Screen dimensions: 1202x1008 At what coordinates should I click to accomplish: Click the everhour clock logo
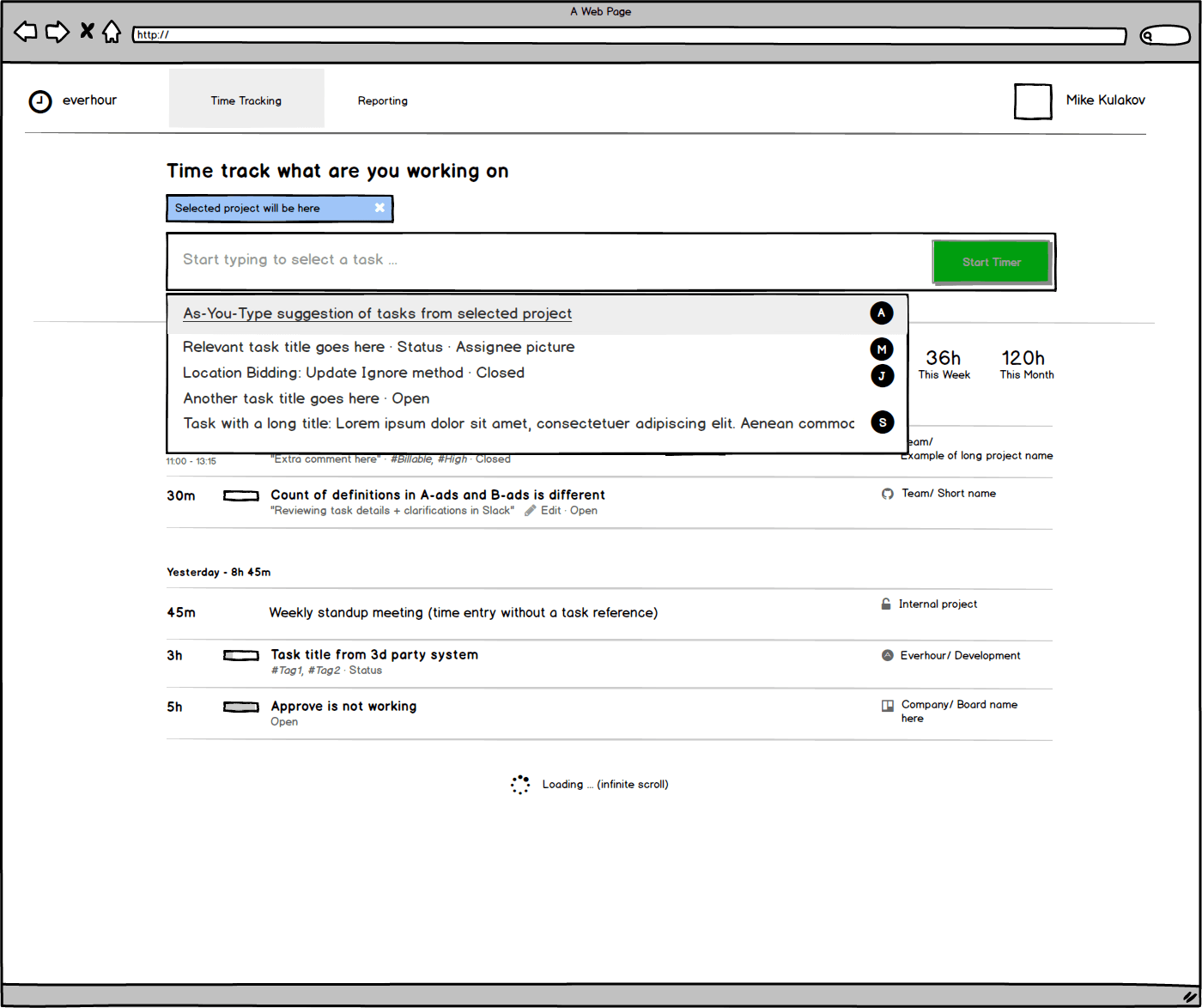click(x=40, y=101)
